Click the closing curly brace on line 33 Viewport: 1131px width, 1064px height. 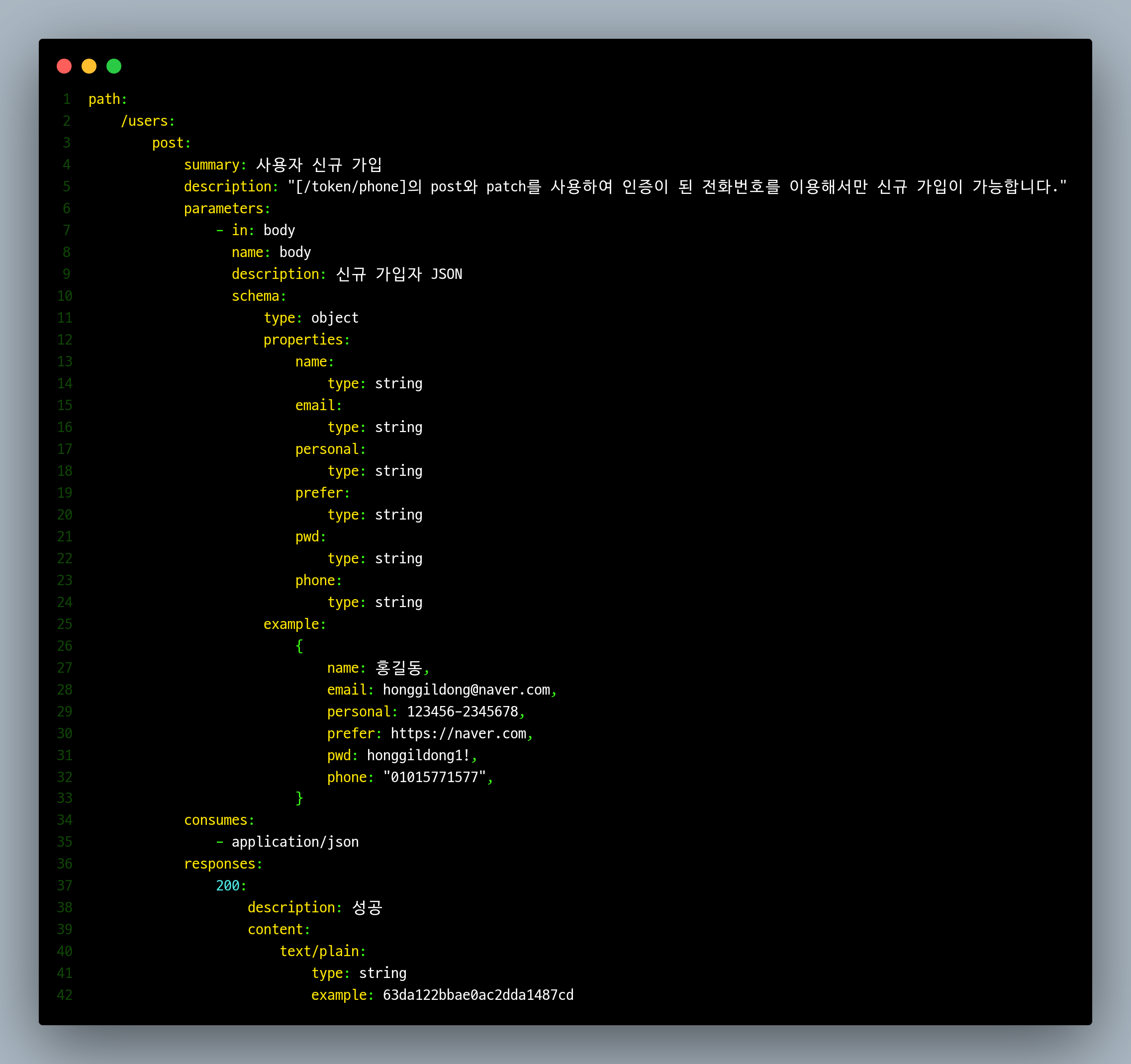tap(299, 798)
